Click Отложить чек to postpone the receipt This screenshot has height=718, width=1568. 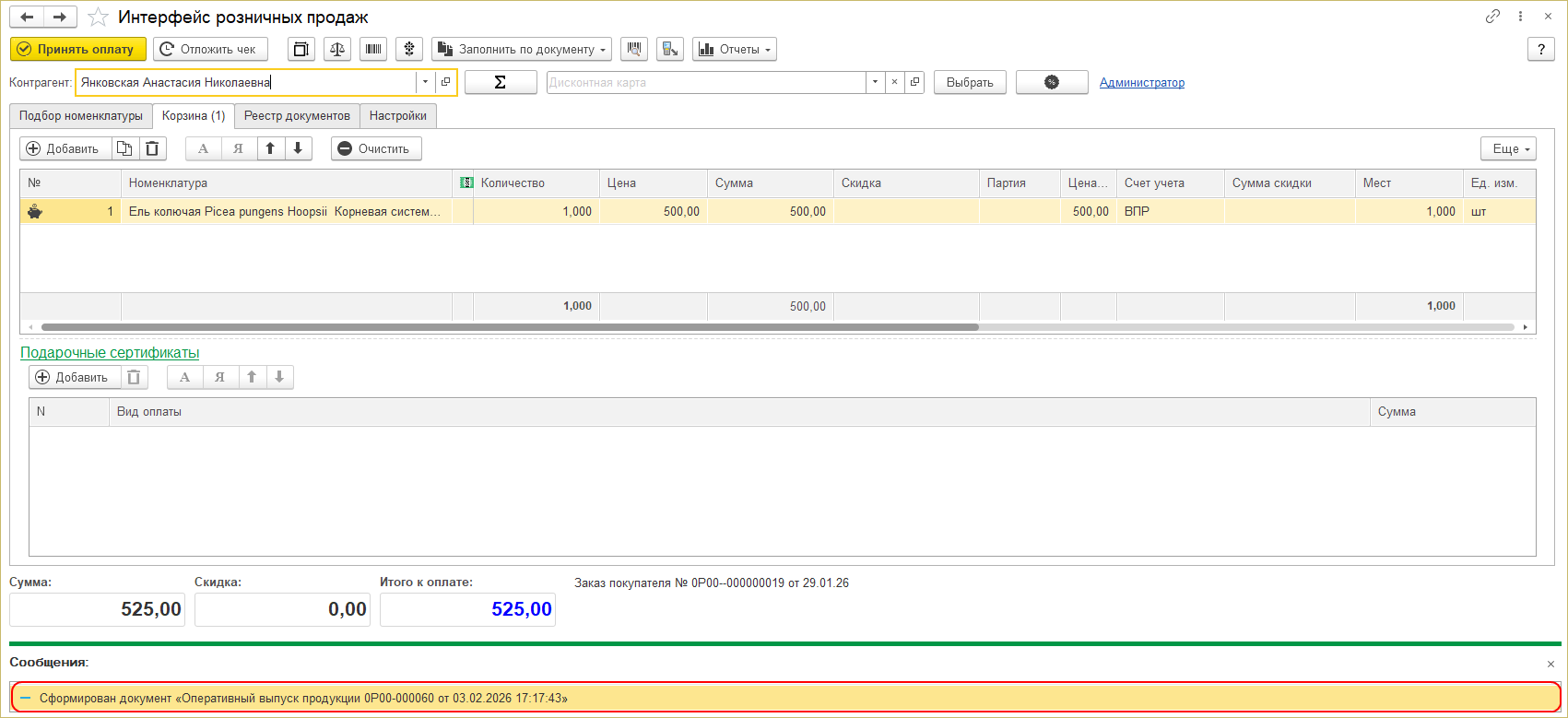coord(210,49)
